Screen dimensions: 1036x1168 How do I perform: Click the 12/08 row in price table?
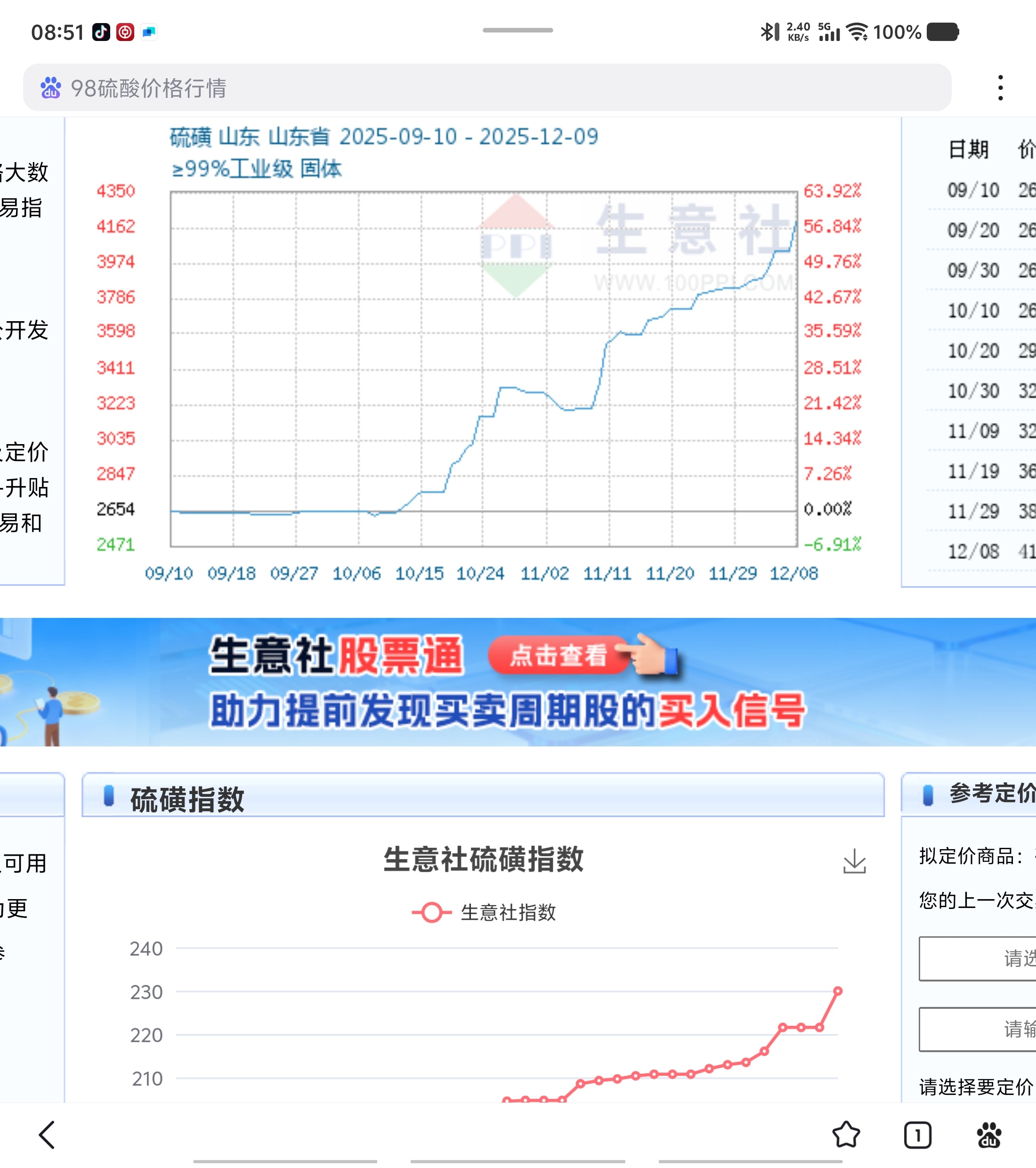[983, 552]
